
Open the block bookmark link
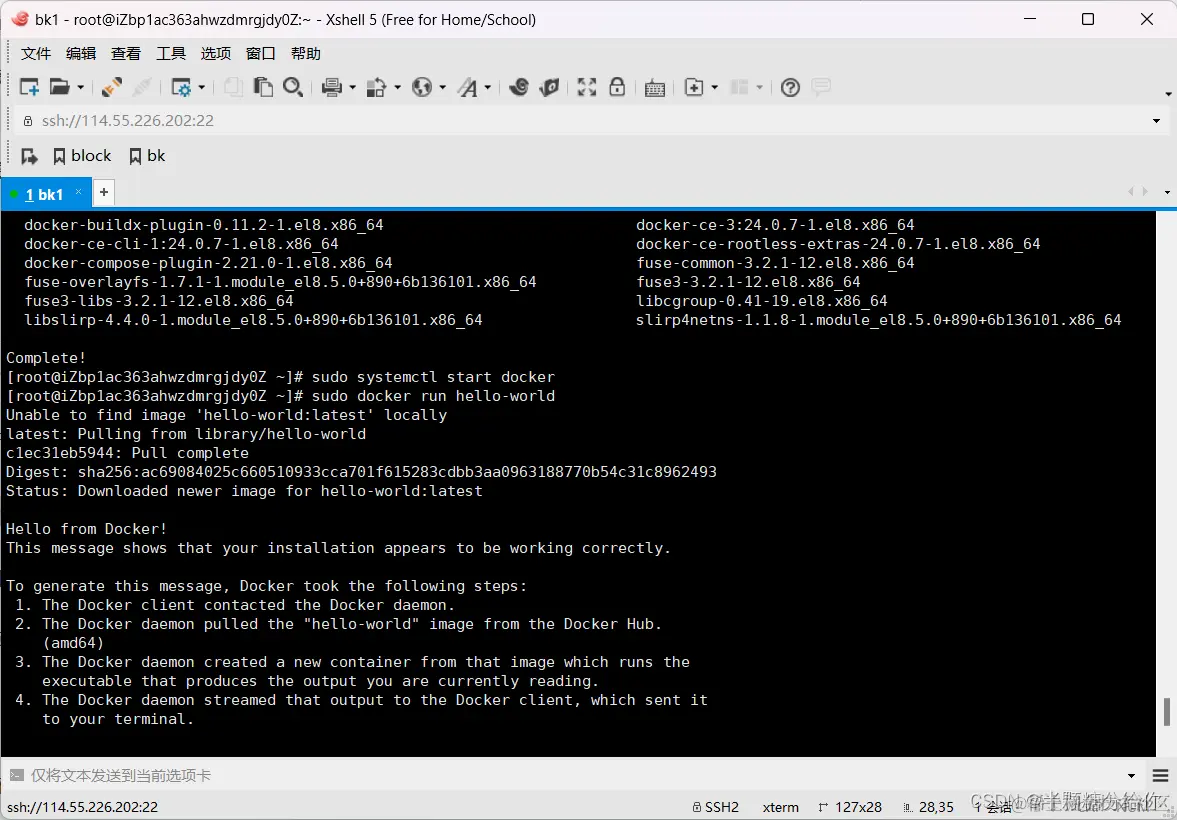tap(83, 155)
